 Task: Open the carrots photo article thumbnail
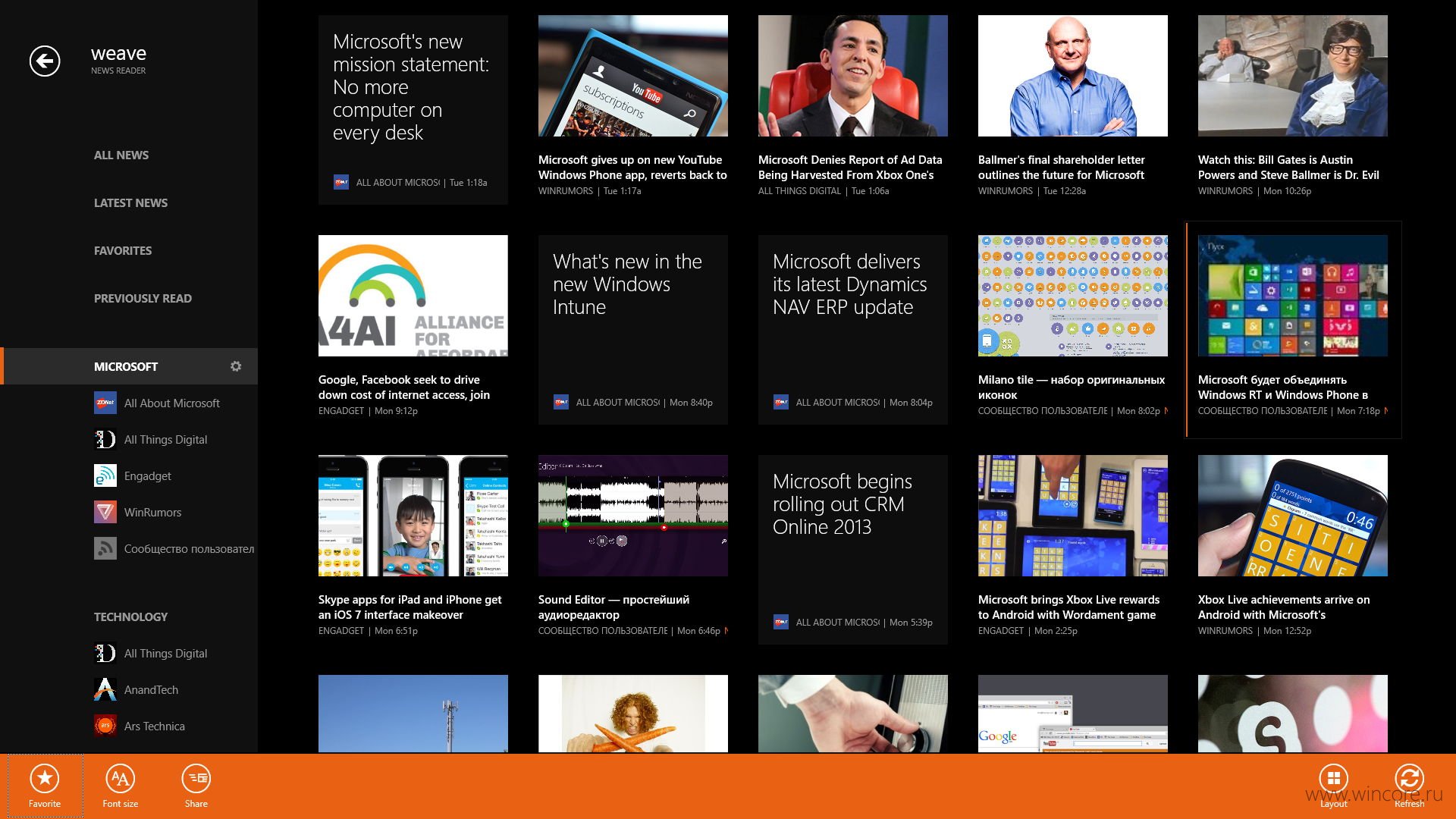633,714
